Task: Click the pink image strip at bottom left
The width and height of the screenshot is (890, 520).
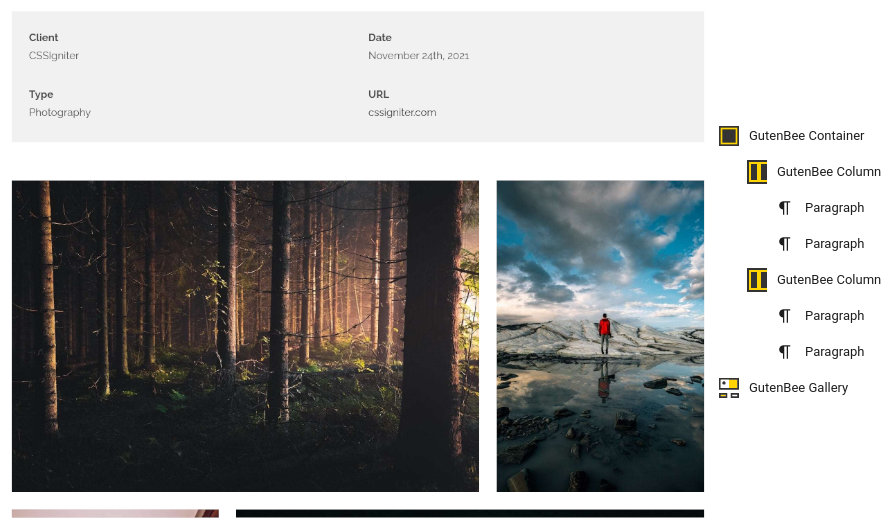Action: [x=115, y=514]
